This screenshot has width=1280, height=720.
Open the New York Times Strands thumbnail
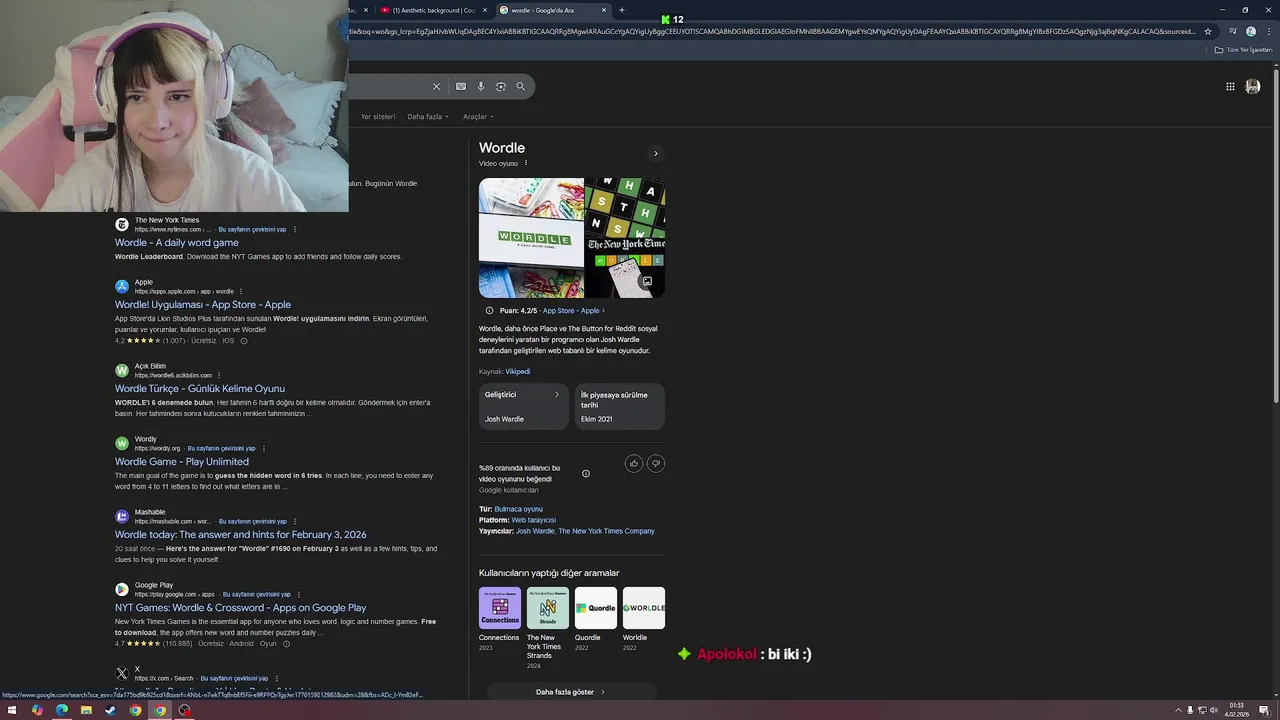pos(548,608)
